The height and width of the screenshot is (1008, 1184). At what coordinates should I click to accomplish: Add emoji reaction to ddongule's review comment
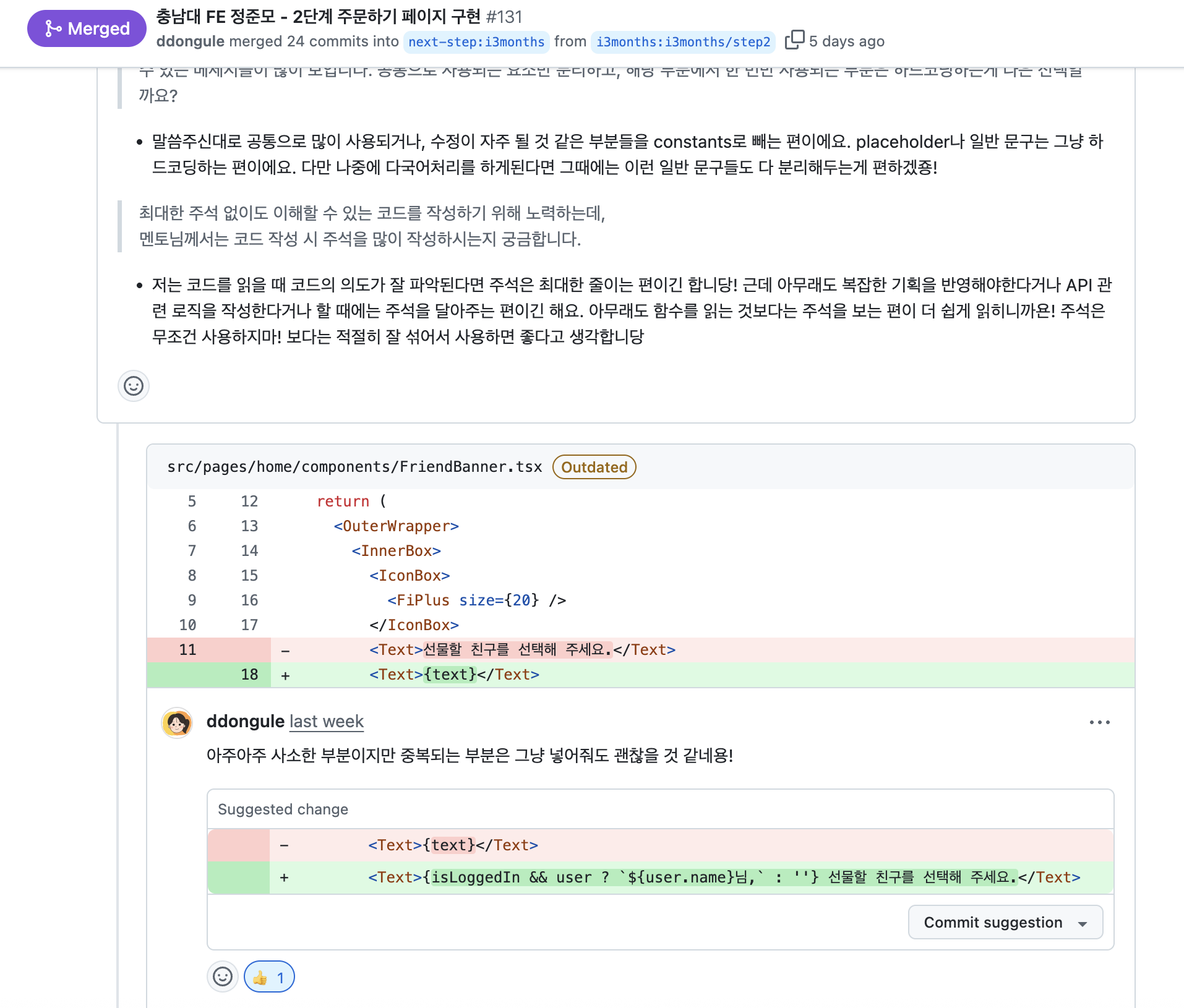223,976
